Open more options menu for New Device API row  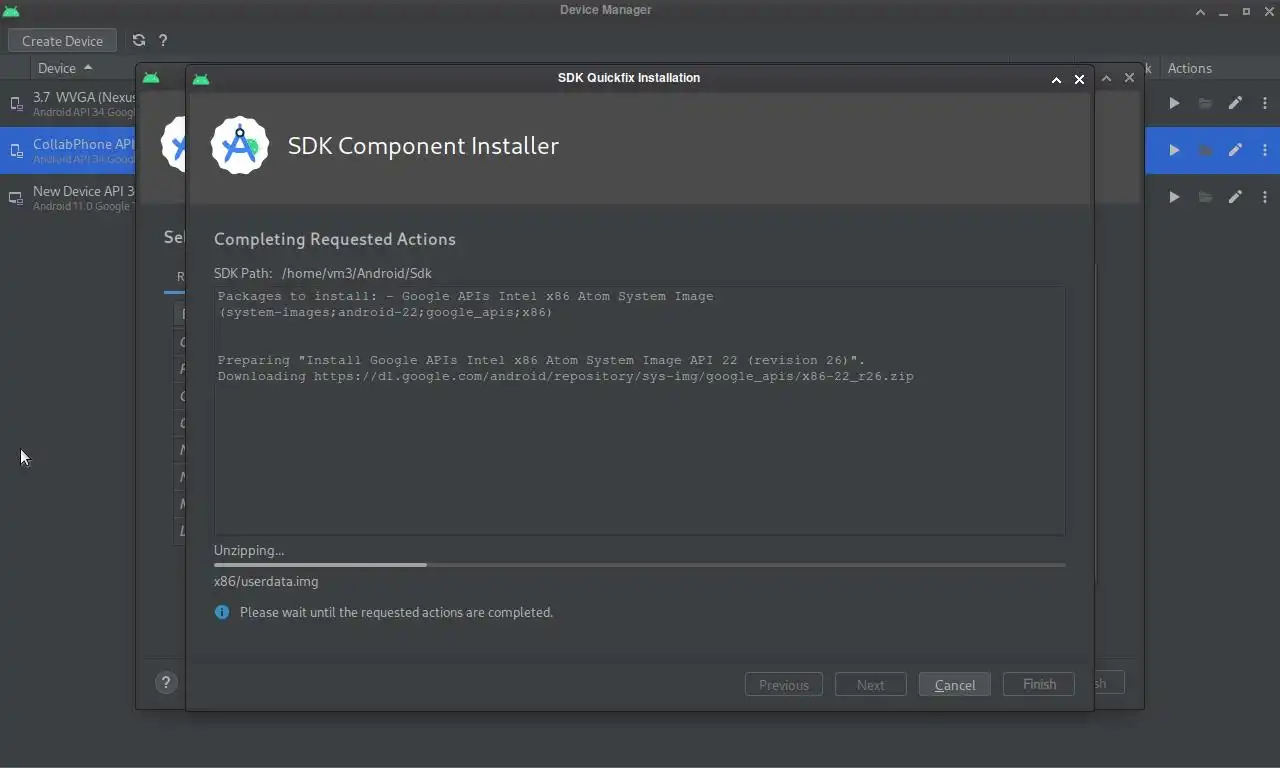point(1265,197)
